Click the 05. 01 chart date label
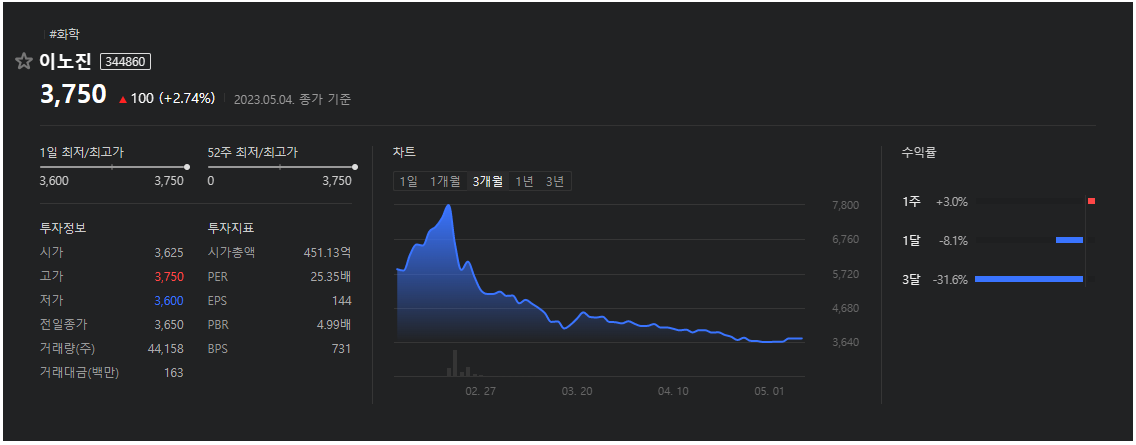 point(769,391)
